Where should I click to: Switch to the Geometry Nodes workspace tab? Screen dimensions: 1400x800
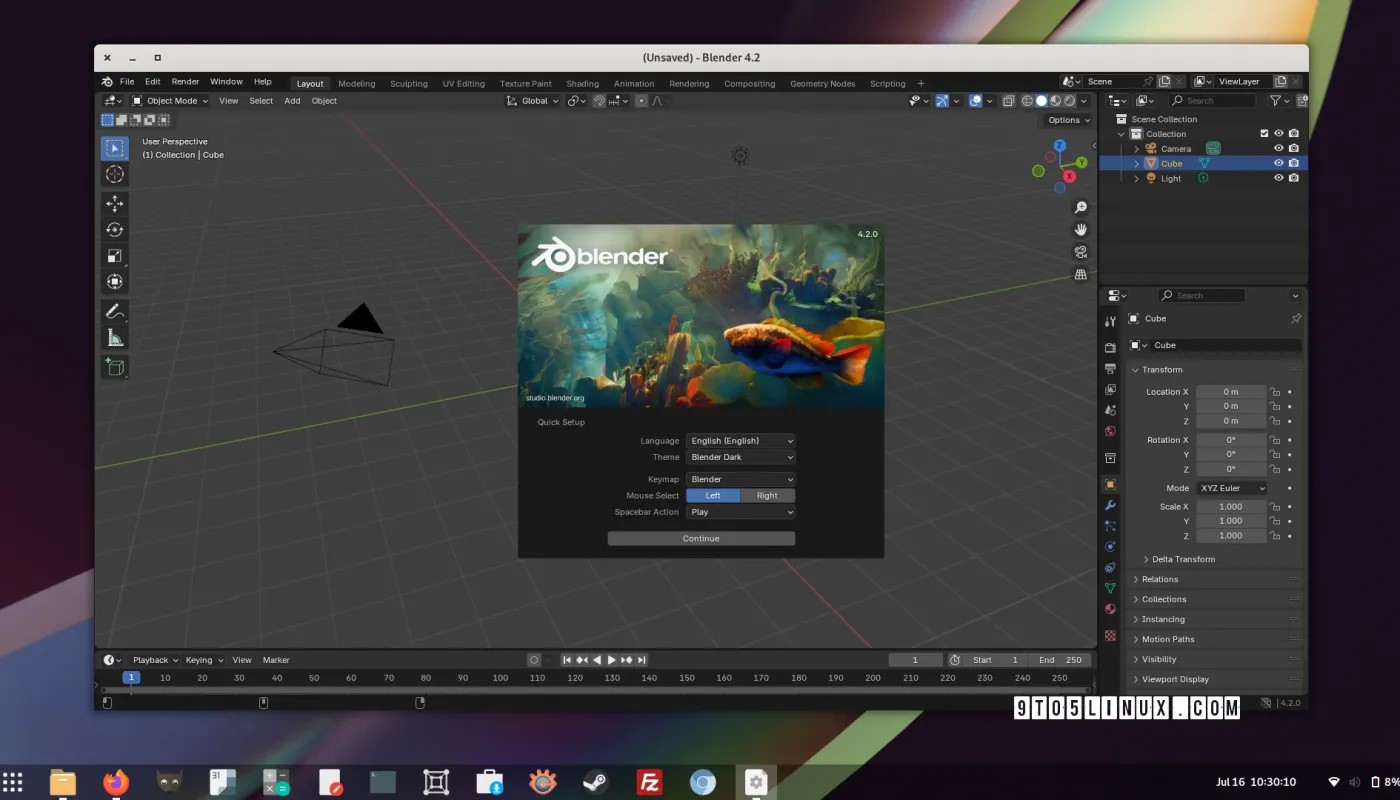[x=822, y=84]
